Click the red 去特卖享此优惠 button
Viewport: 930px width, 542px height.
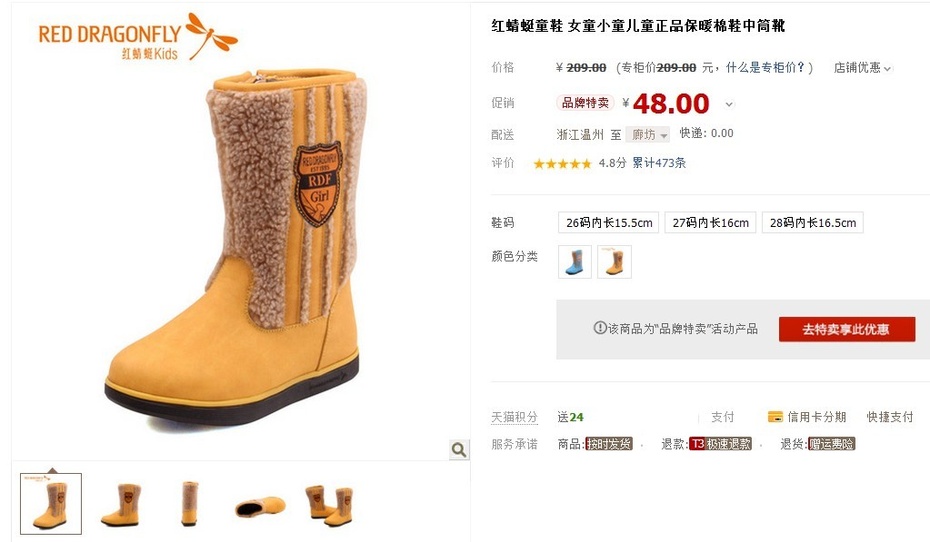click(x=846, y=329)
